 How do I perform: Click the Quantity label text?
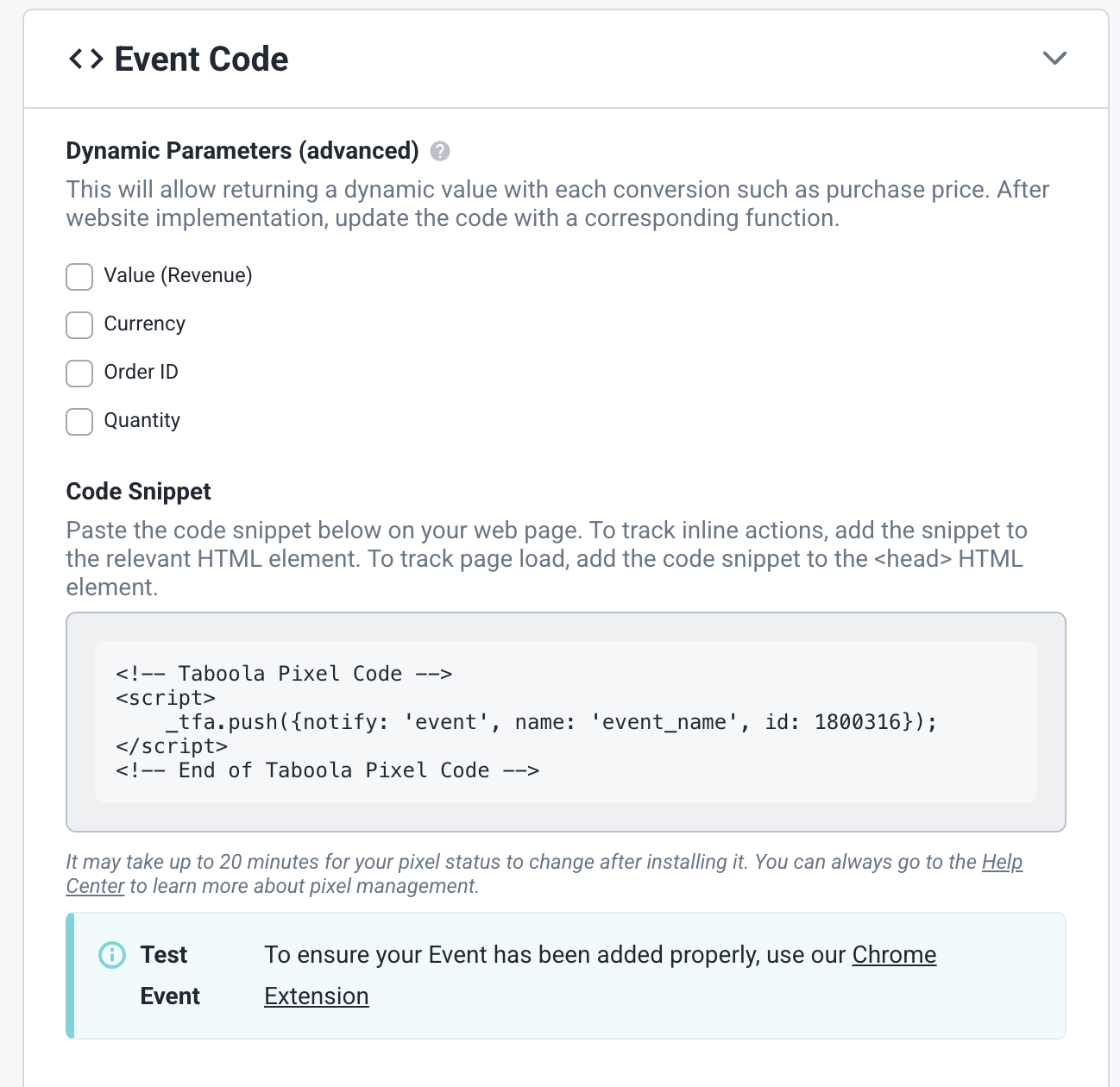pyautogui.click(x=142, y=420)
